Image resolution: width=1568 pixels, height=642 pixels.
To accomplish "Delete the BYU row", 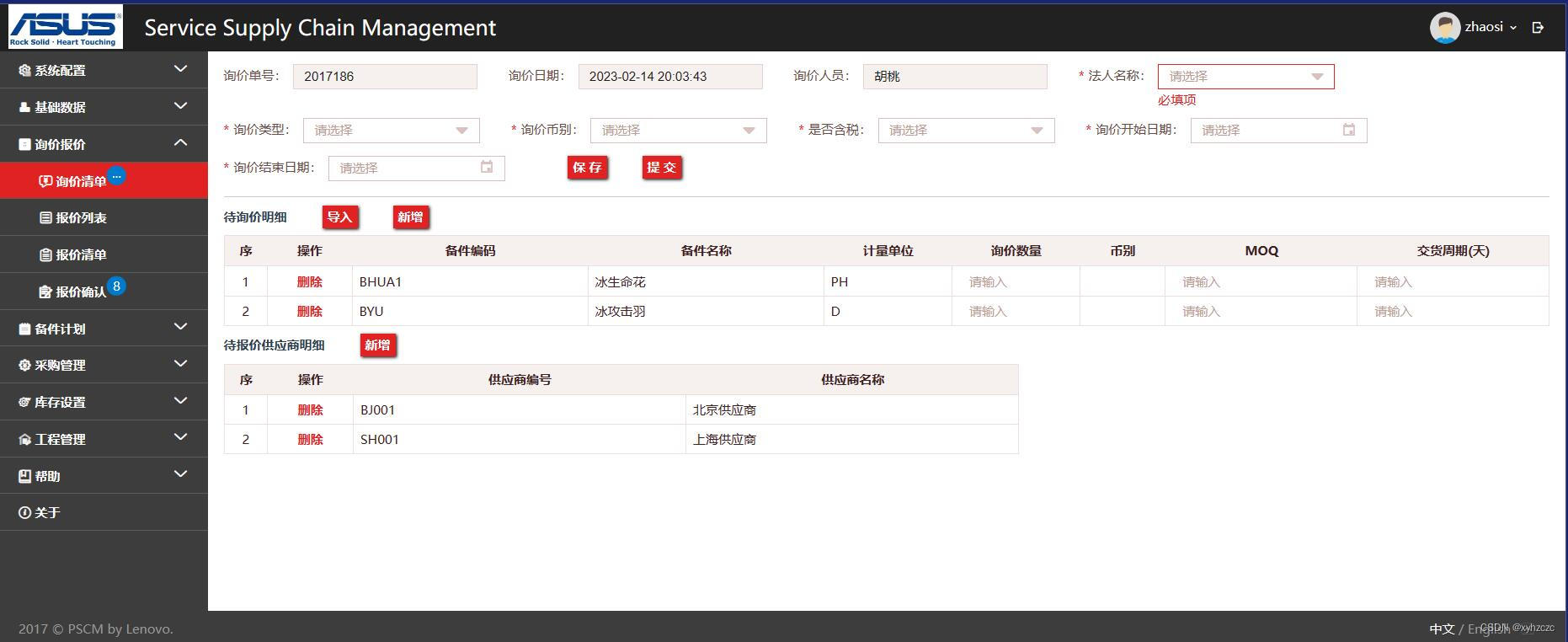I will pyautogui.click(x=310, y=312).
